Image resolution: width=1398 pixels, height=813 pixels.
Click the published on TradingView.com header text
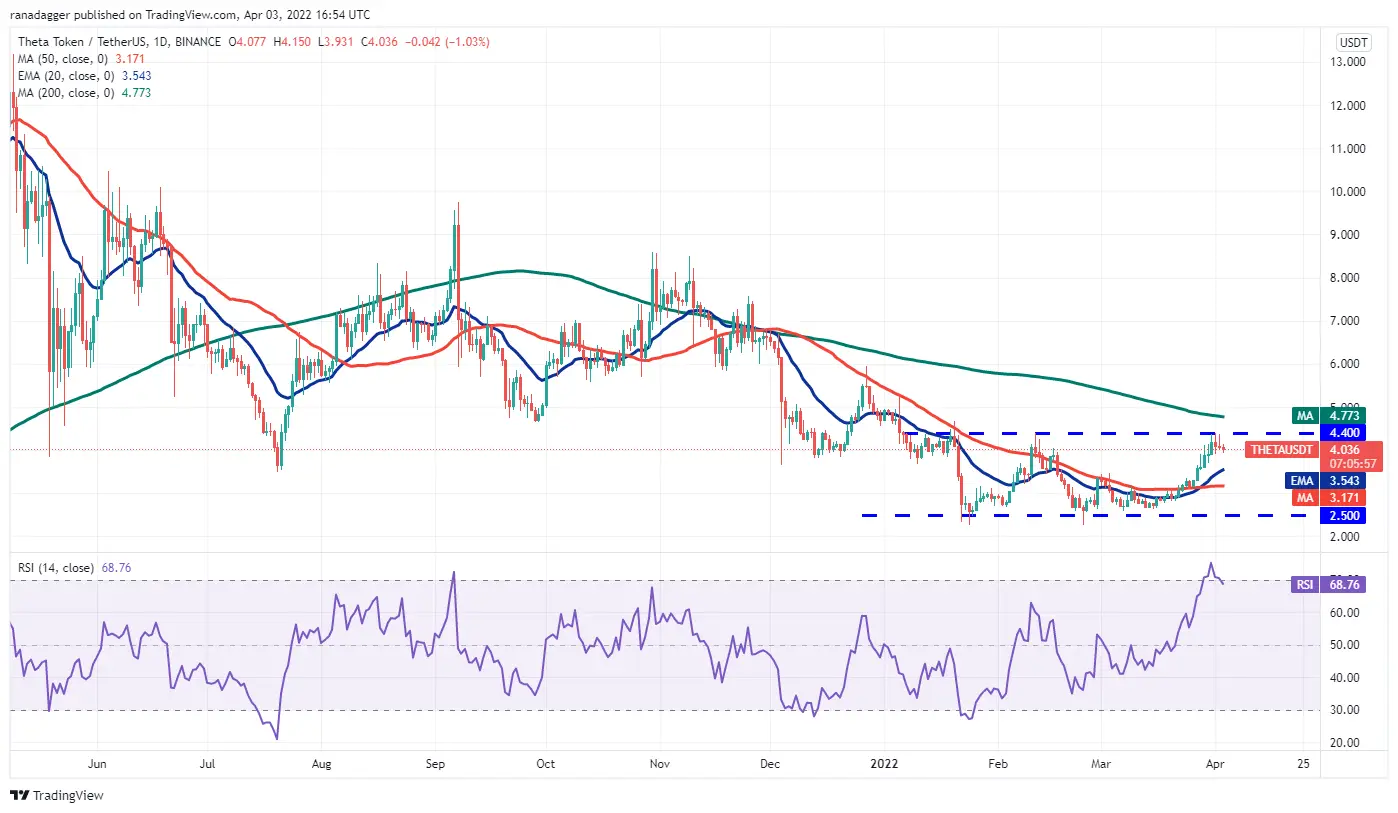tap(190, 15)
